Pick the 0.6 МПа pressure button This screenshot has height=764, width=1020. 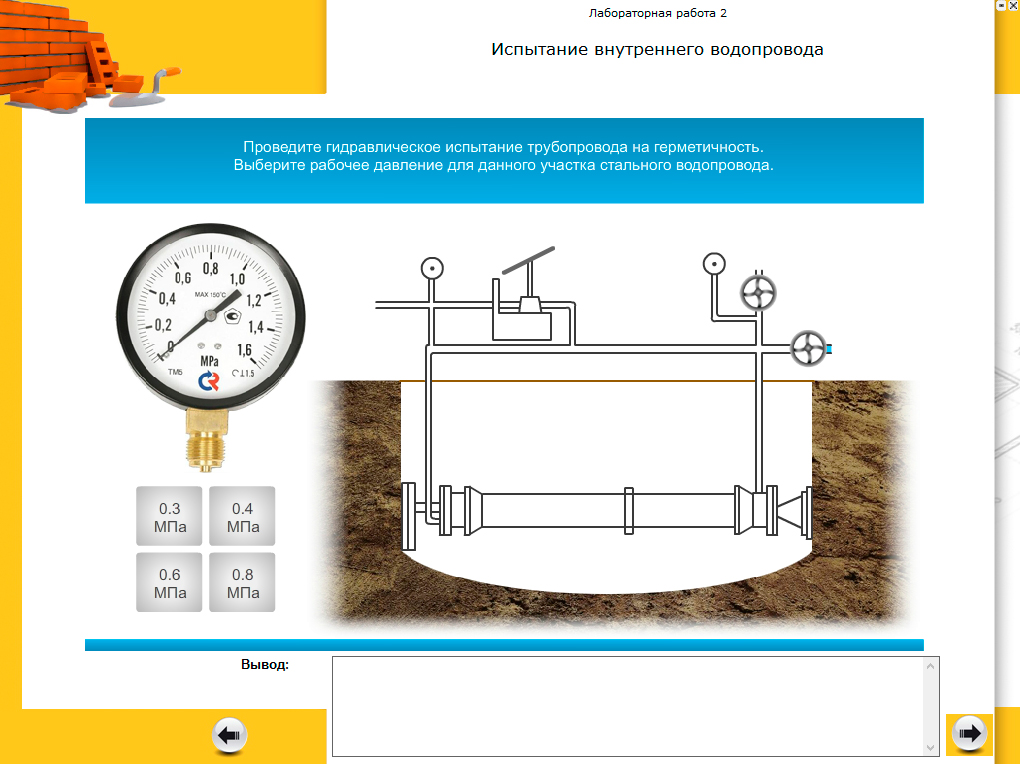pos(169,583)
